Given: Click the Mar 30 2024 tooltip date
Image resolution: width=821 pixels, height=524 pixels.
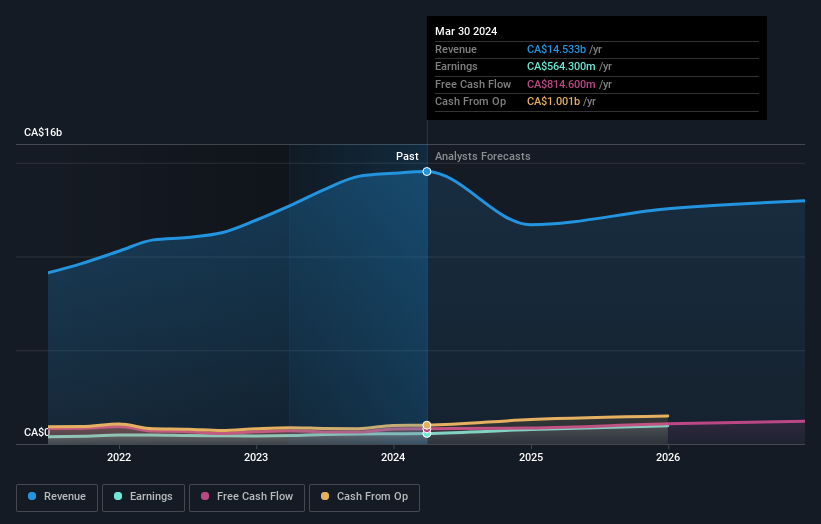Looking at the screenshot, I should click(466, 31).
